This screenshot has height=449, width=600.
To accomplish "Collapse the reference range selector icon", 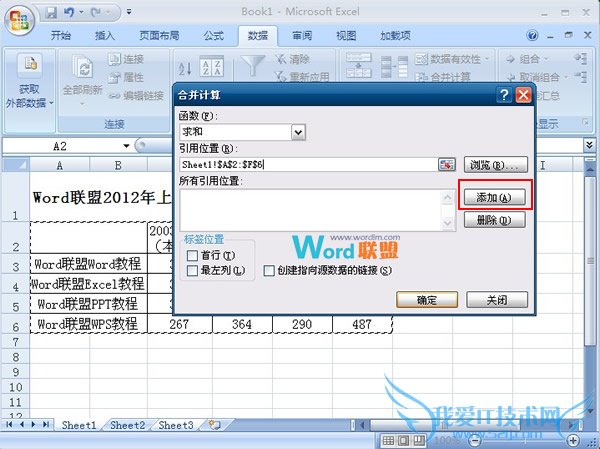I will coord(447,165).
